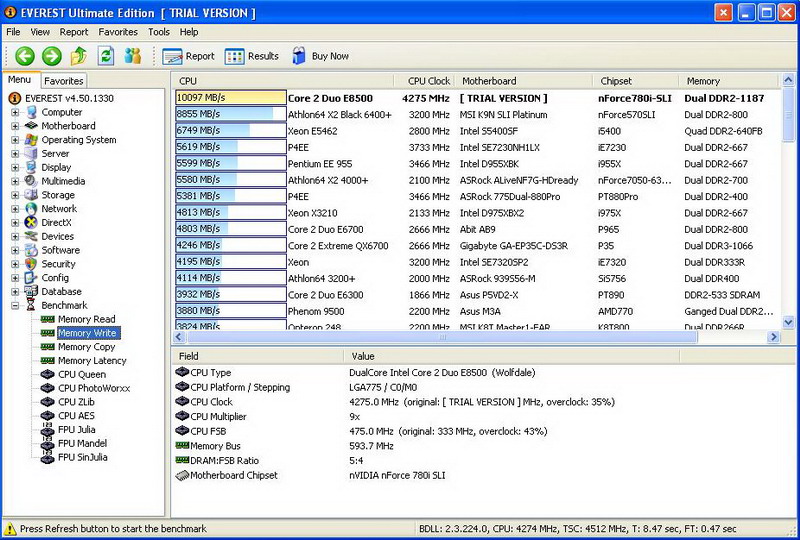Expand the Network tree node

pos(15,208)
